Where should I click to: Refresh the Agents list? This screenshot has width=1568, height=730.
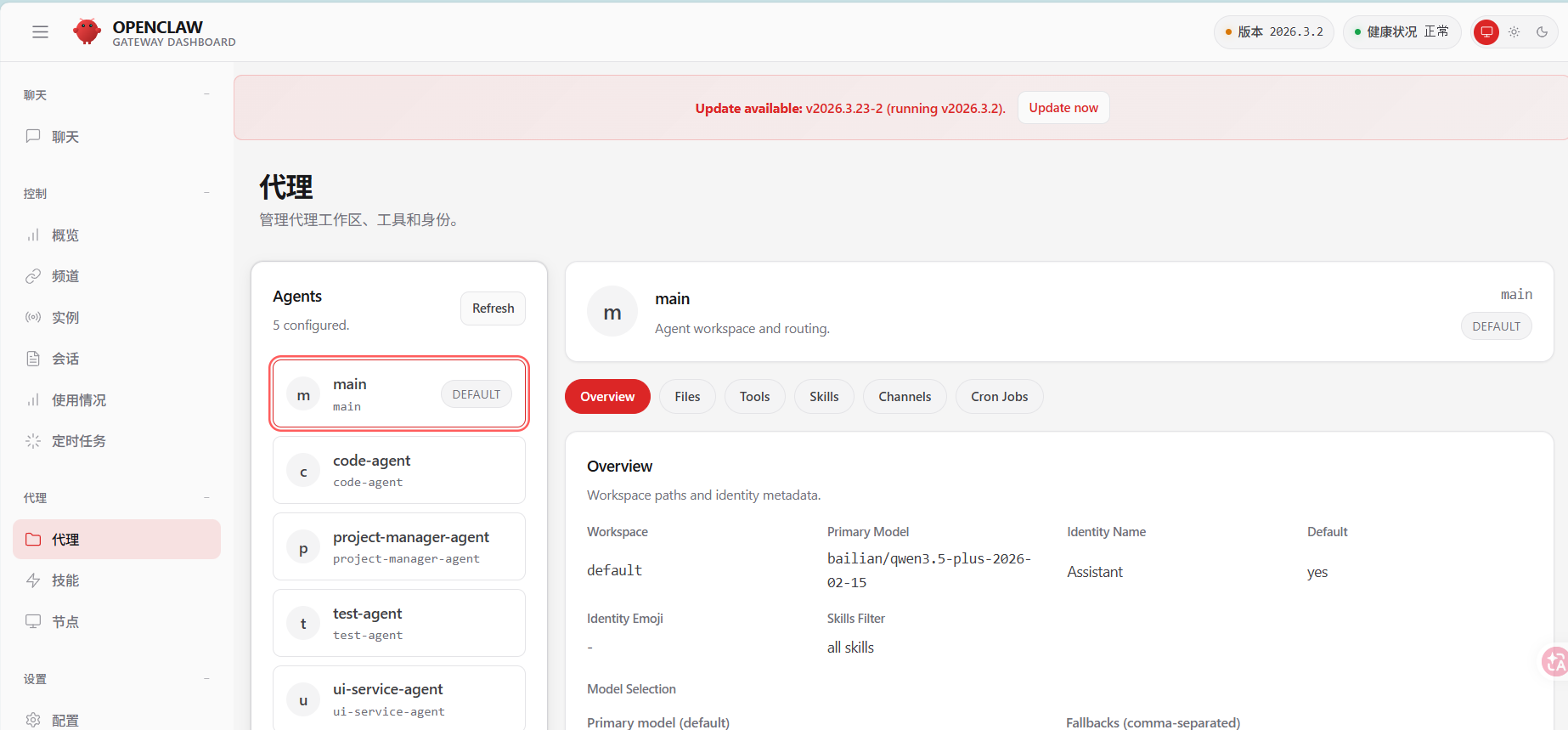[x=493, y=308]
